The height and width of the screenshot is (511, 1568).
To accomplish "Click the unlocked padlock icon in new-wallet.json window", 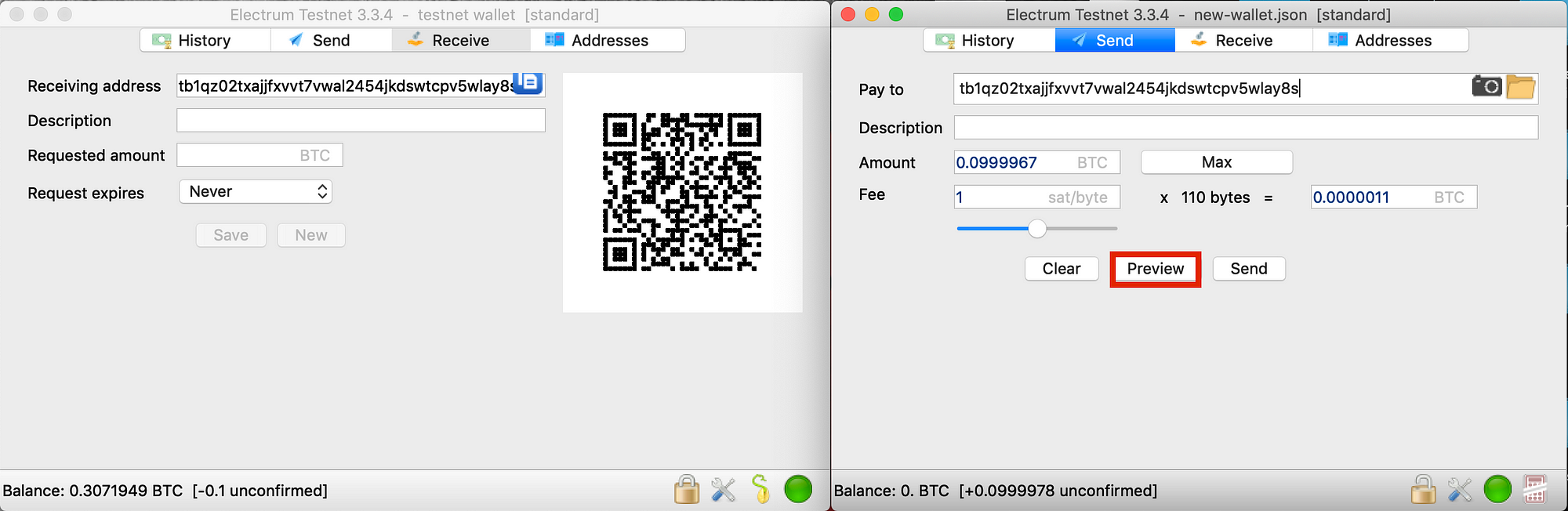I will pyautogui.click(x=1423, y=489).
